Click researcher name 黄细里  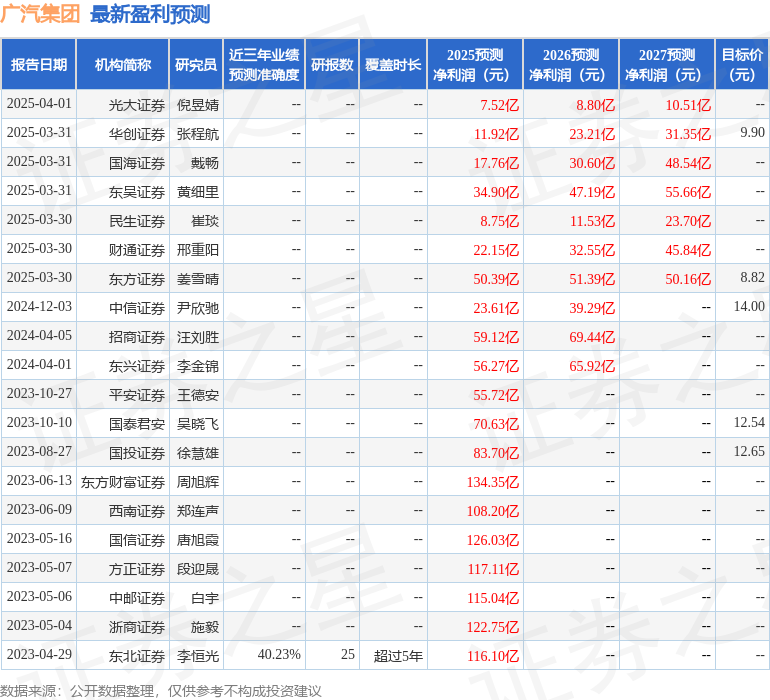(x=198, y=192)
